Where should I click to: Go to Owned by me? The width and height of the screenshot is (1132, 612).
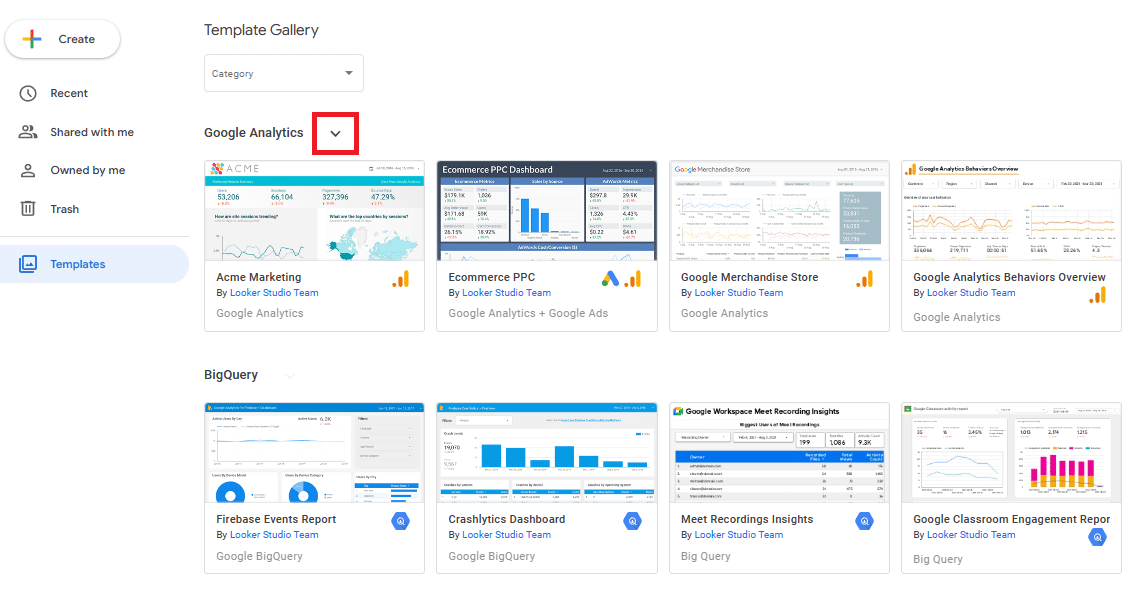(87, 170)
